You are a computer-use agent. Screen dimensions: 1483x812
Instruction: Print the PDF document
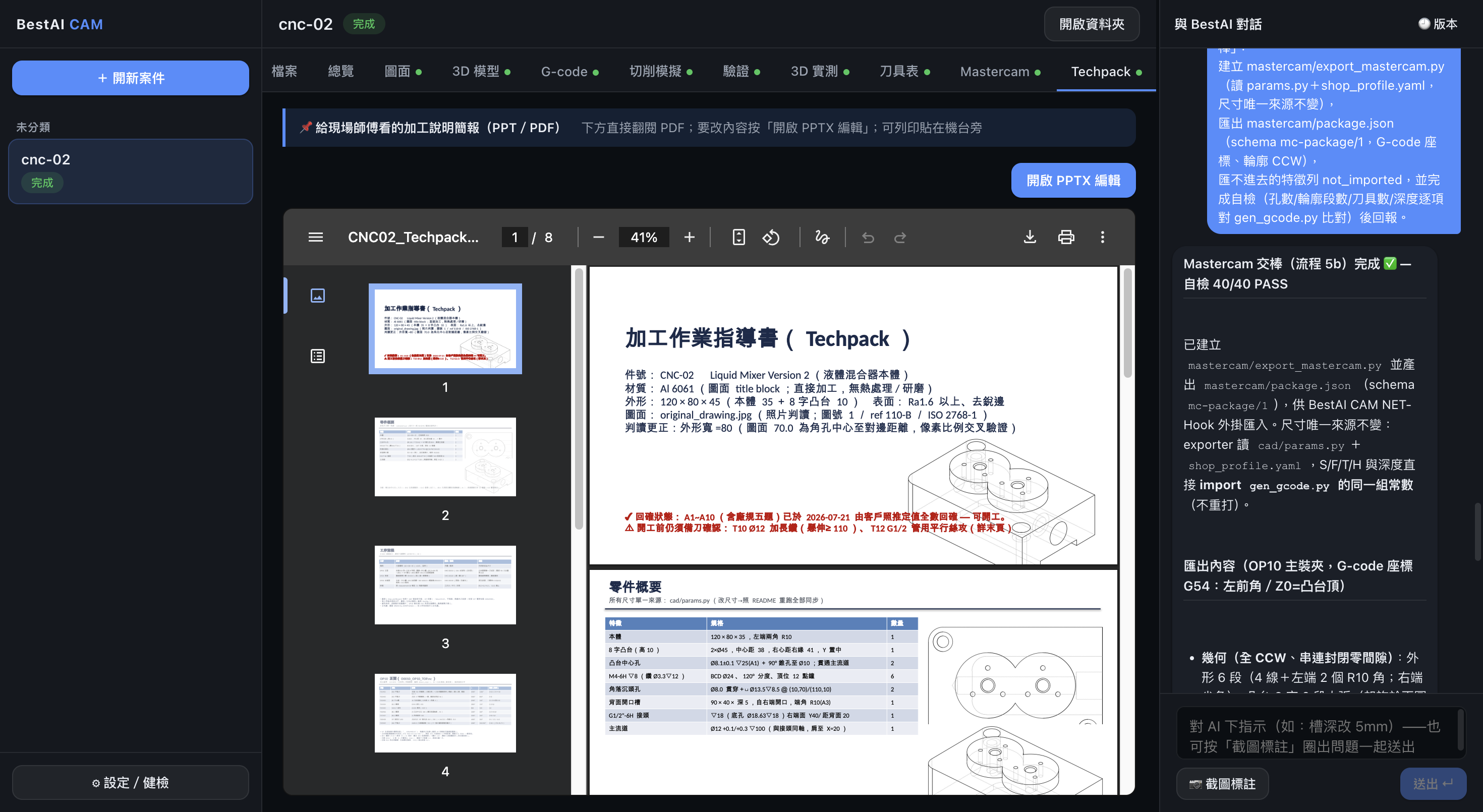[1066, 237]
